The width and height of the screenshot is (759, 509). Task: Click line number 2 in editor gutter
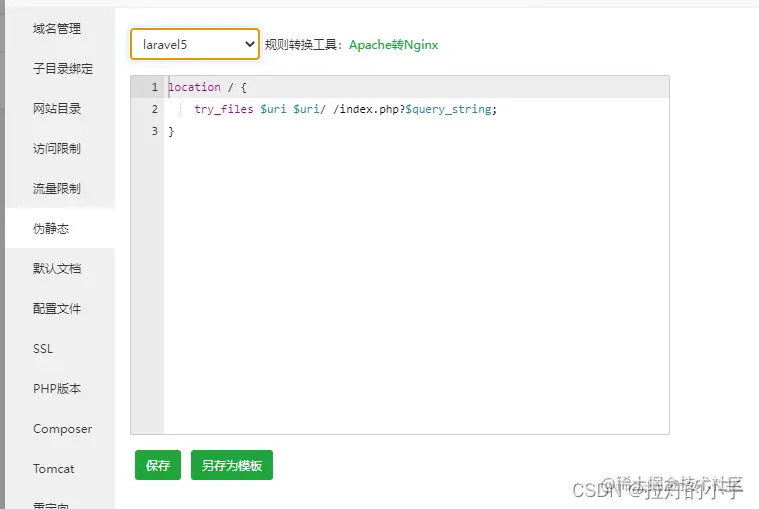[x=154, y=109]
